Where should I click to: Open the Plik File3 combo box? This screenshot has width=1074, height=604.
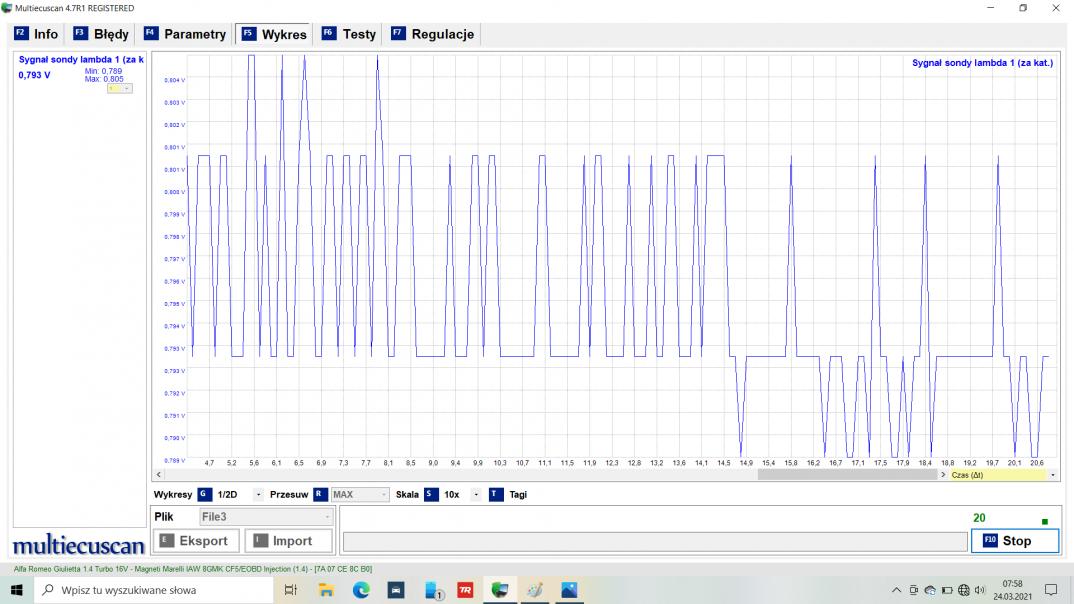266,517
